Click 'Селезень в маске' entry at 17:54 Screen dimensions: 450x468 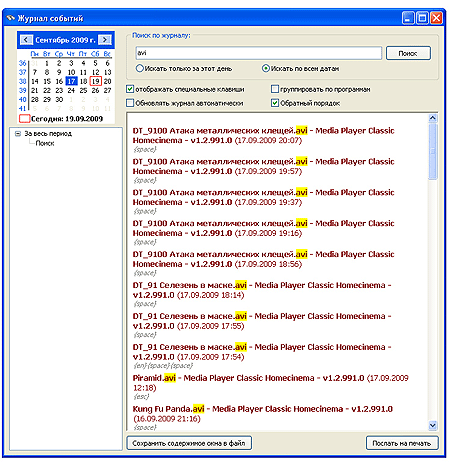(x=262, y=352)
